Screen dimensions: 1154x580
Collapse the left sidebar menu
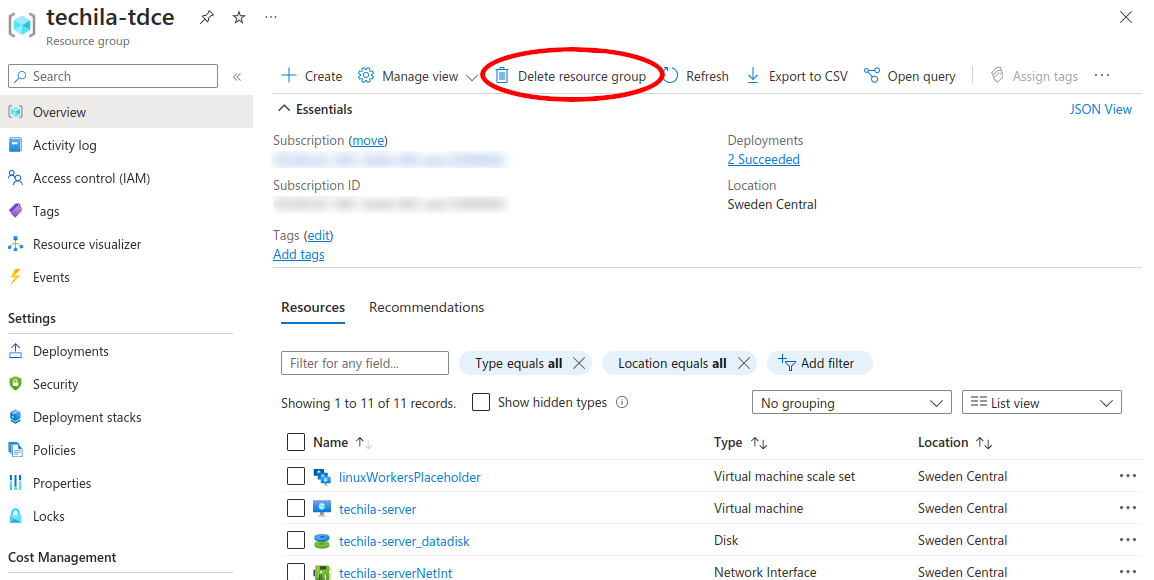tap(237, 76)
